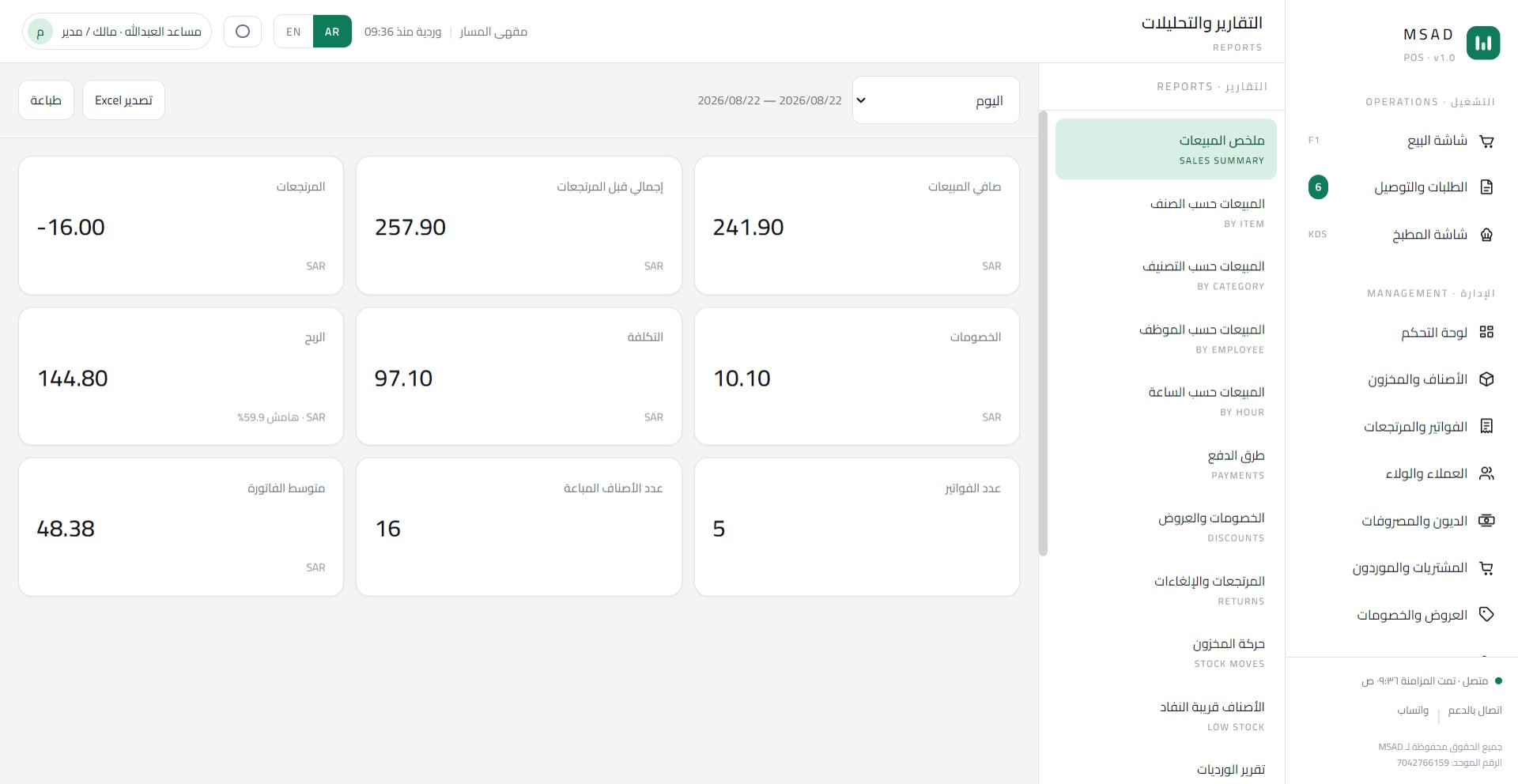Click the date range 2026/08/22 text

769,100
